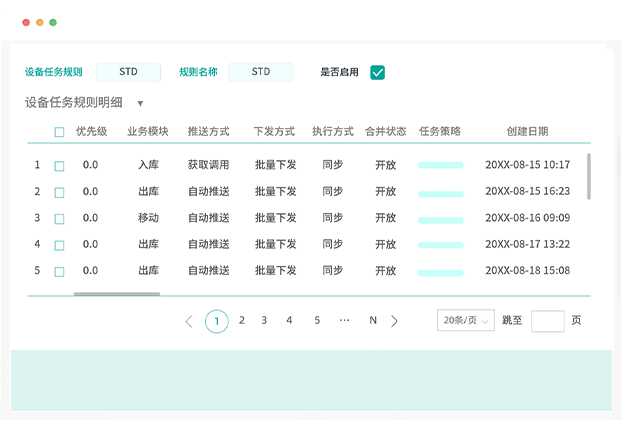Click the red window close dot
The height and width of the screenshot is (421, 622).
point(26,23)
